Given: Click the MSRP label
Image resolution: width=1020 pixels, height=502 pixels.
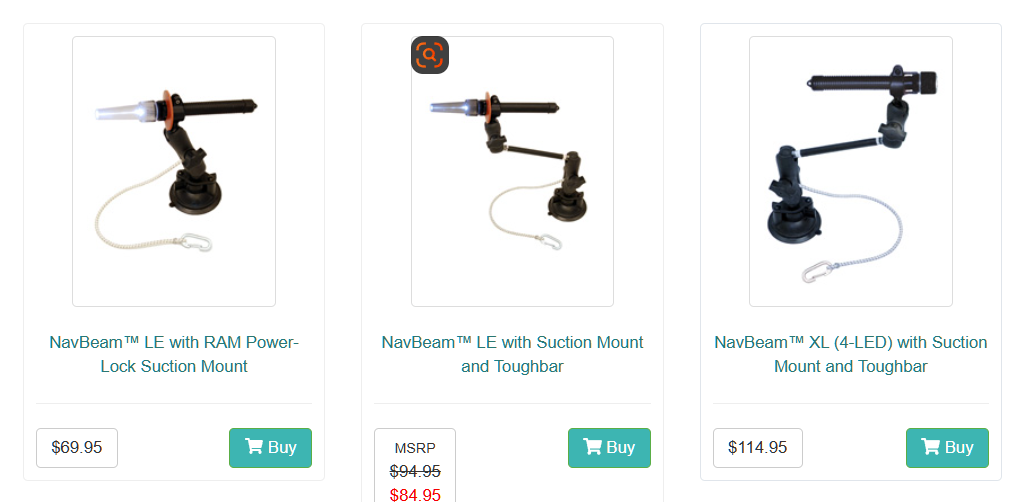Looking at the screenshot, I should click(415, 448).
